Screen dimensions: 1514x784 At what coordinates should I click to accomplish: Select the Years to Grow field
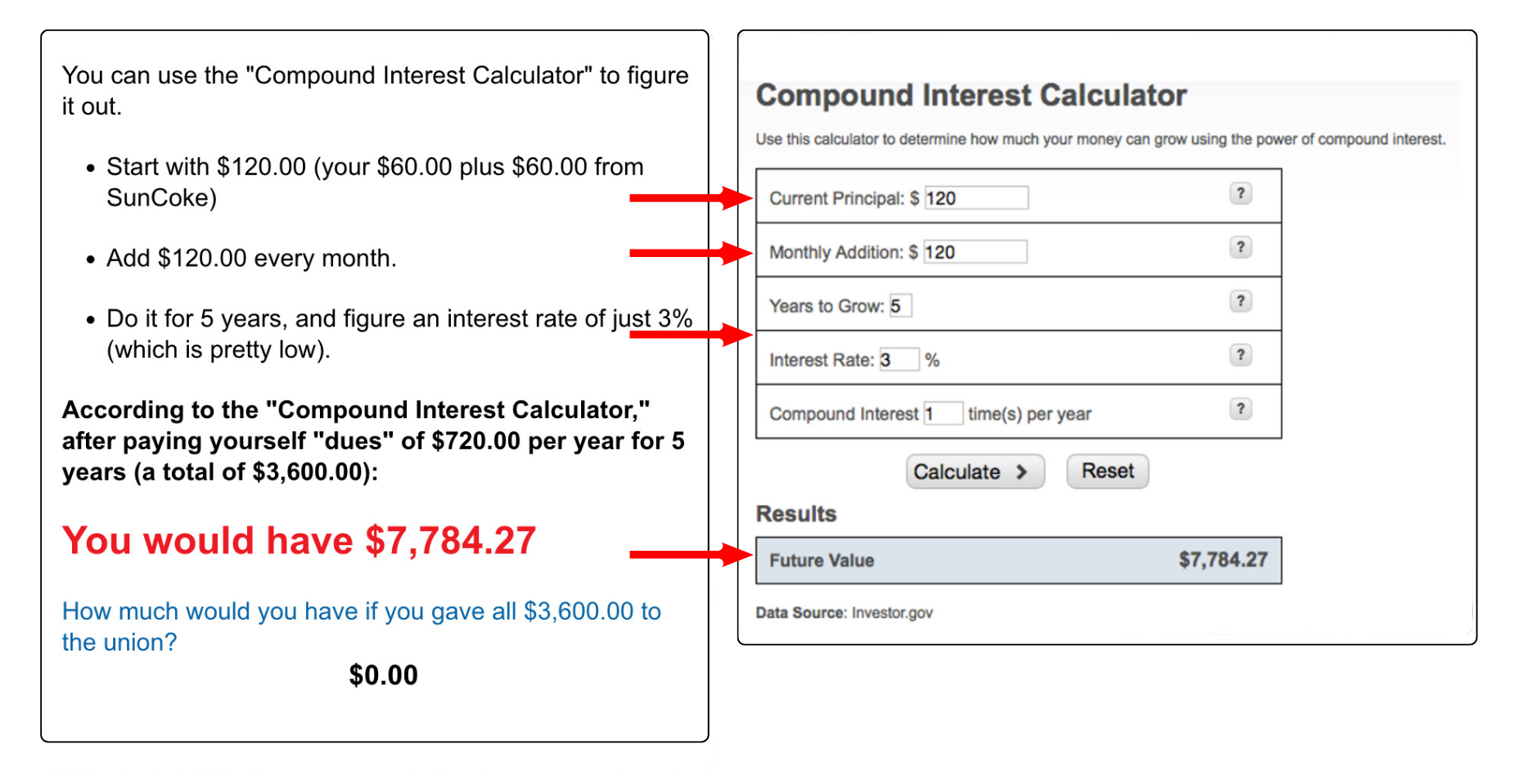click(x=900, y=306)
